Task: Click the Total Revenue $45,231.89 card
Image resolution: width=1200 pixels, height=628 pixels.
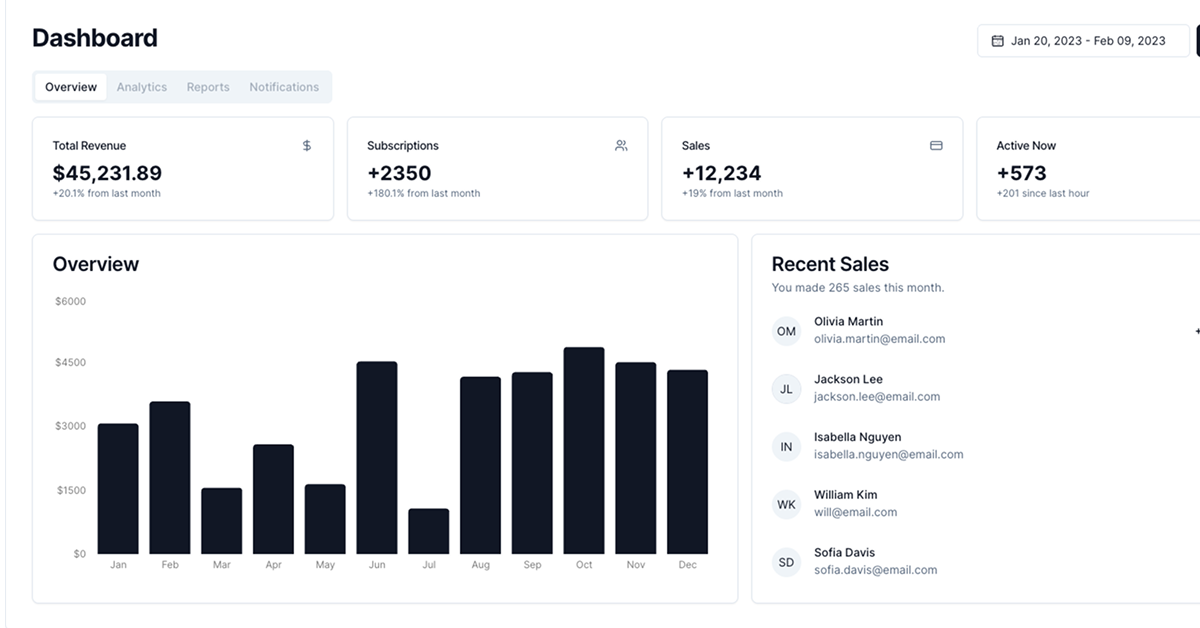Action: point(183,168)
